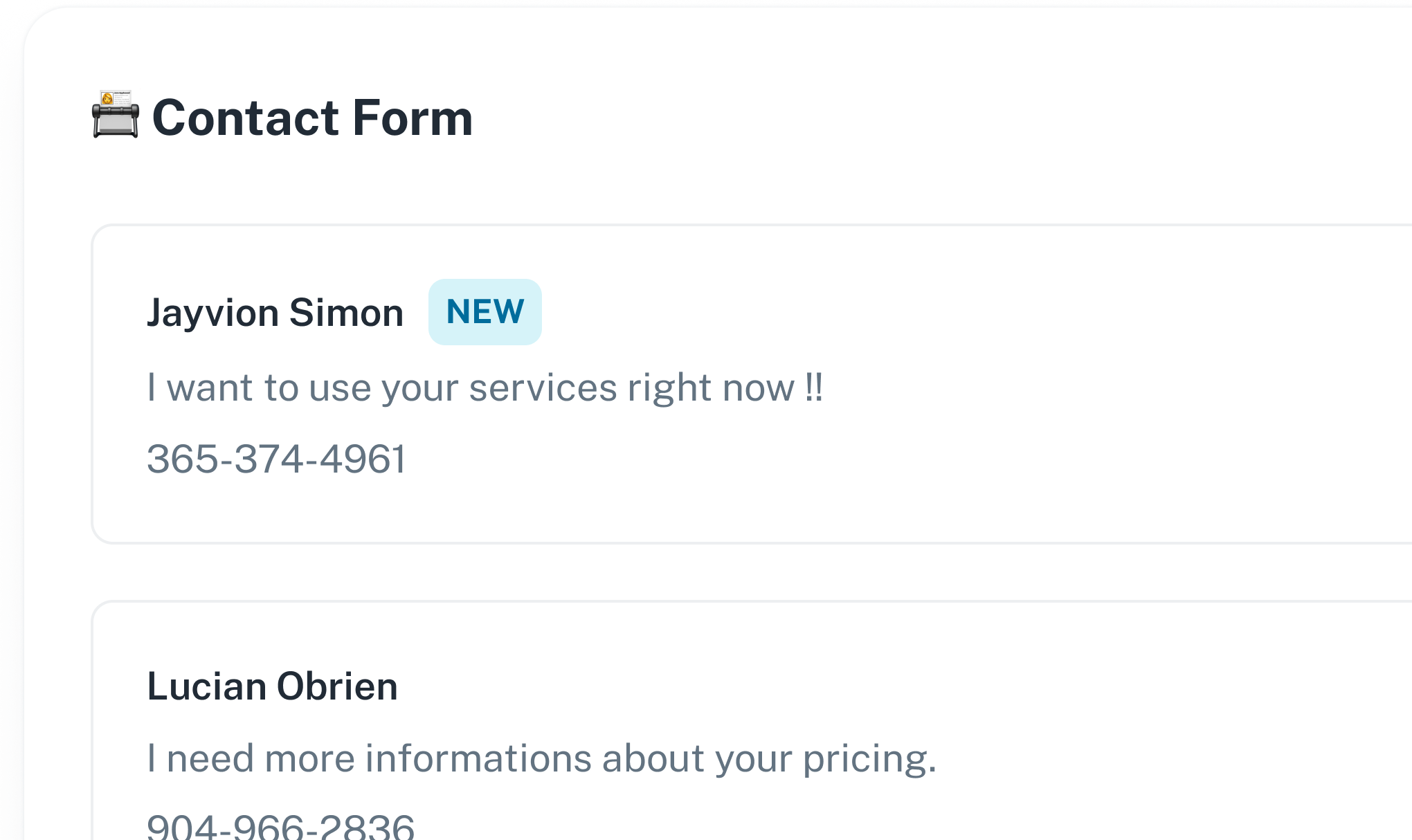
Task: Click the word "Contact" in the heading
Action: (x=246, y=118)
